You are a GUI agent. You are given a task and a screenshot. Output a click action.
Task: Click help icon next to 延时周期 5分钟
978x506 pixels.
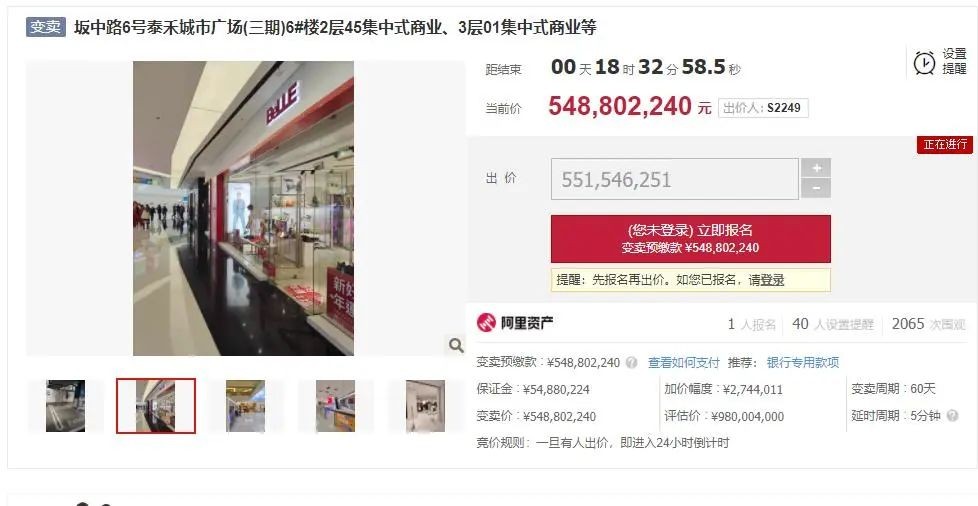tap(952, 416)
